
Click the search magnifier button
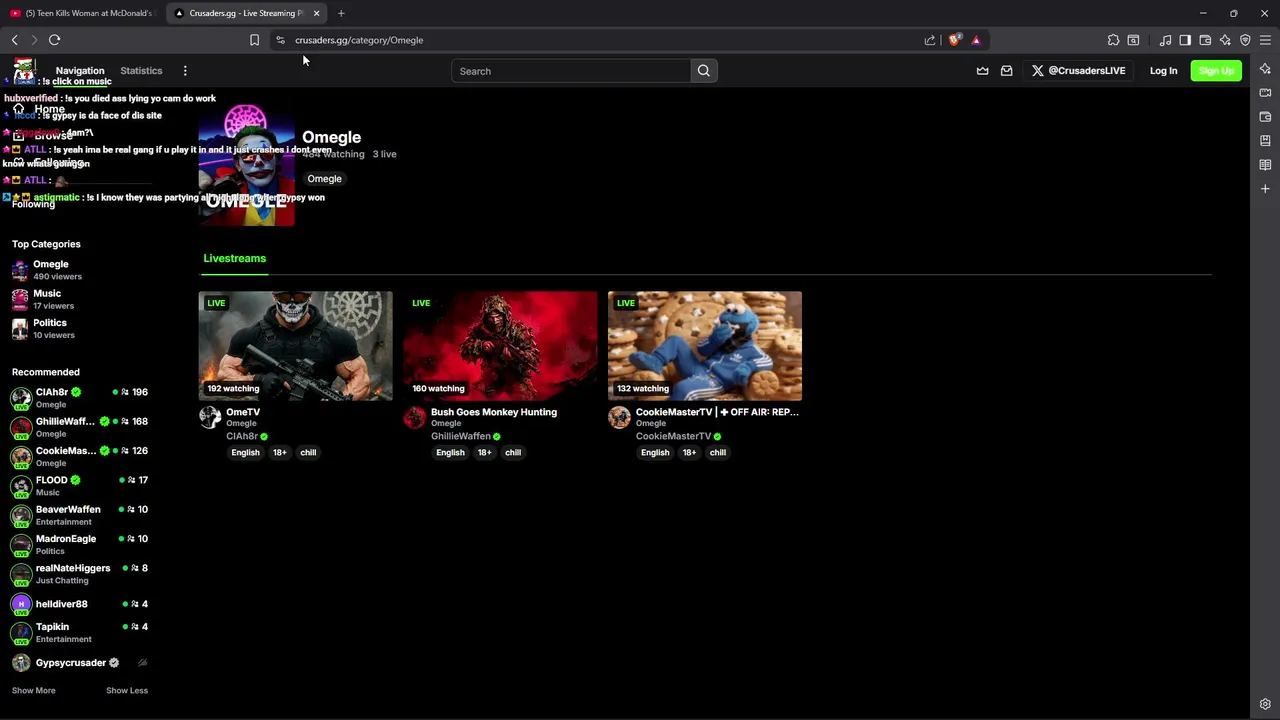click(x=704, y=71)
